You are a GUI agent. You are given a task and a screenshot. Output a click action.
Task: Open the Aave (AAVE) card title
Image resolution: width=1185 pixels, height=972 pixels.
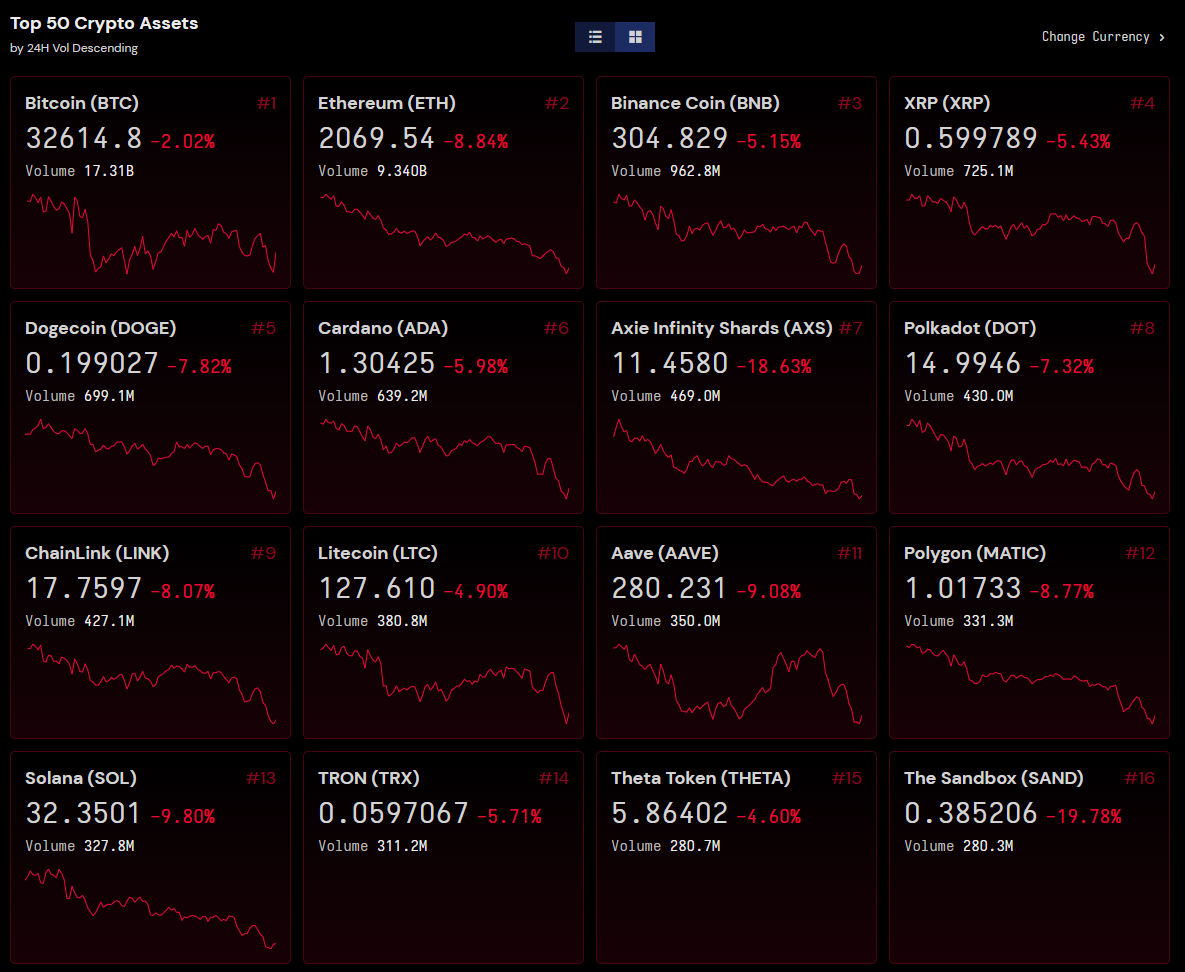[665, 553]
